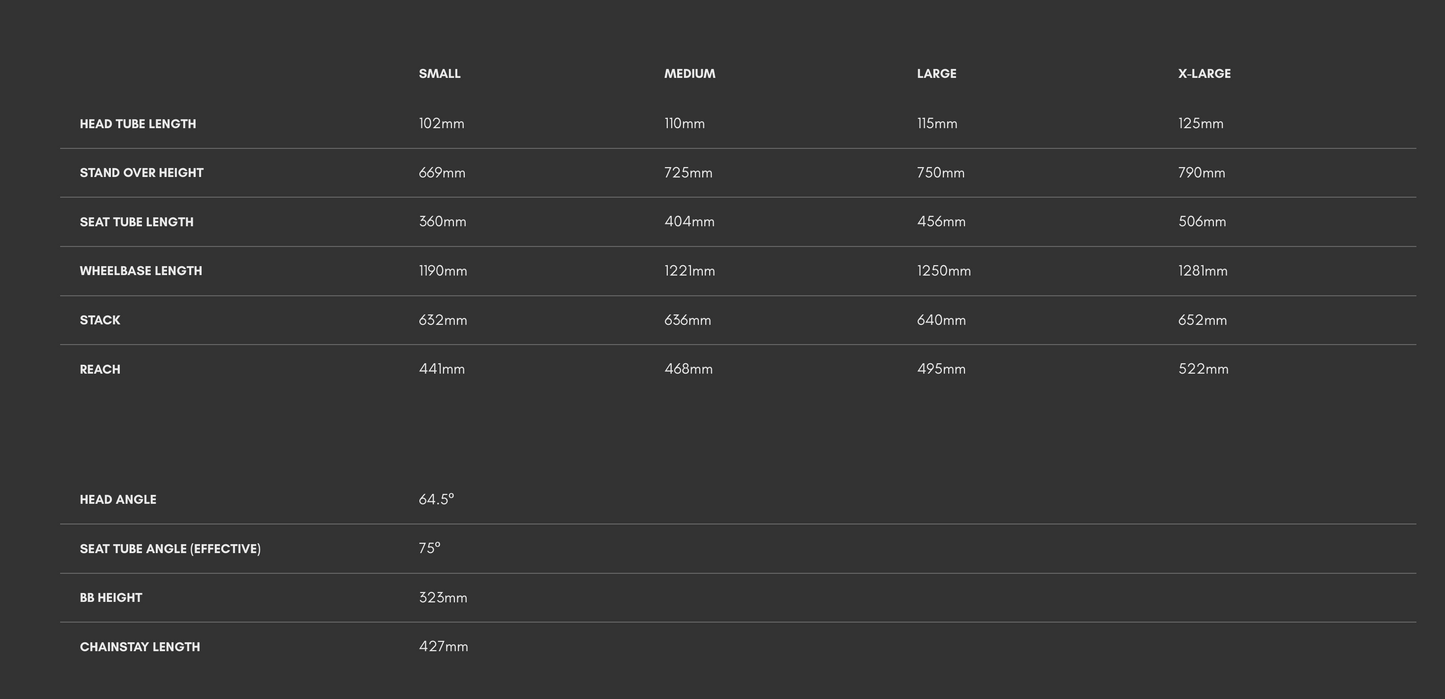1445x699 pixels.
Task: Click the LARGE size column header
Action: click(937, 74)
